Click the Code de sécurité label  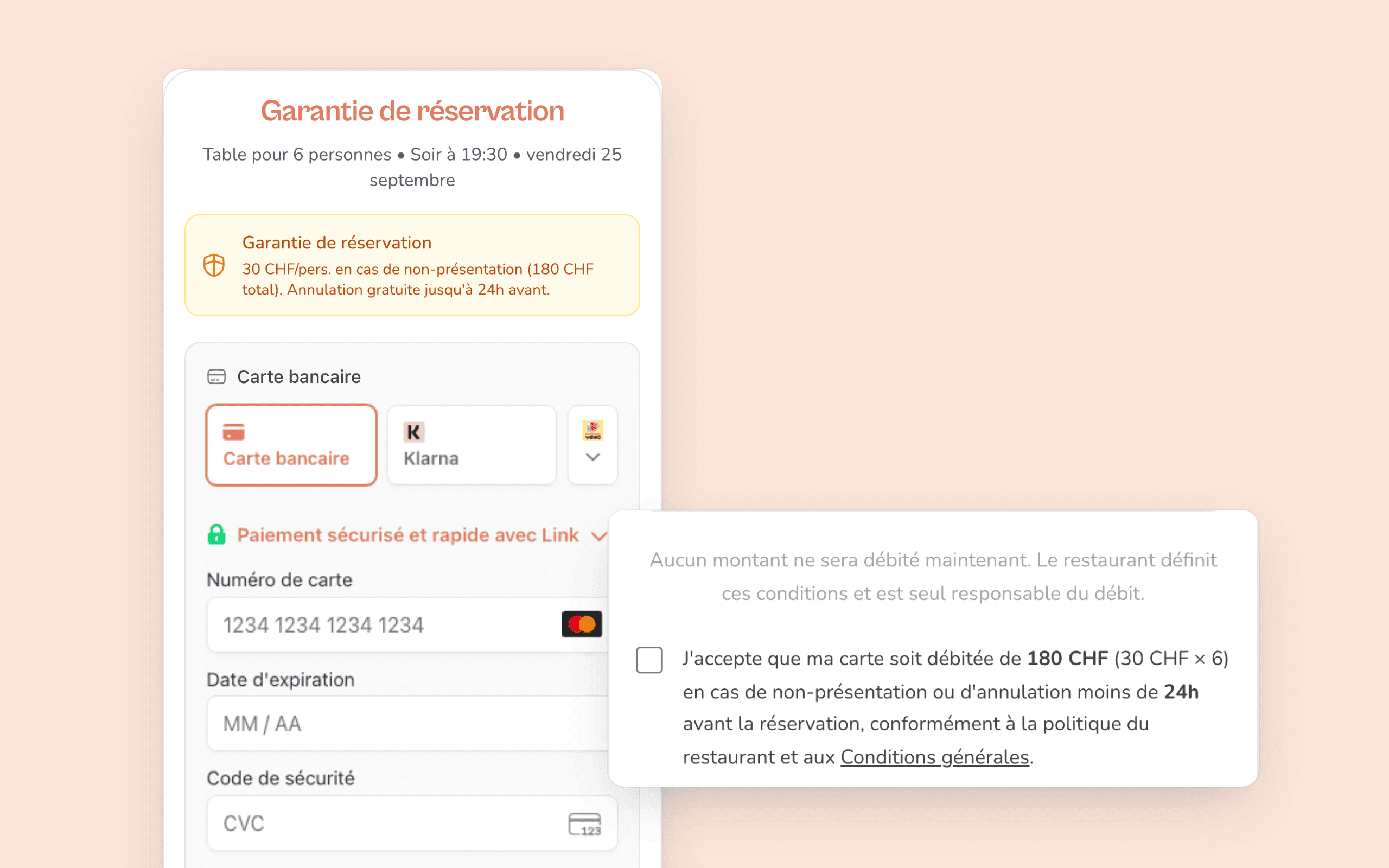click(x=280, y=778)
